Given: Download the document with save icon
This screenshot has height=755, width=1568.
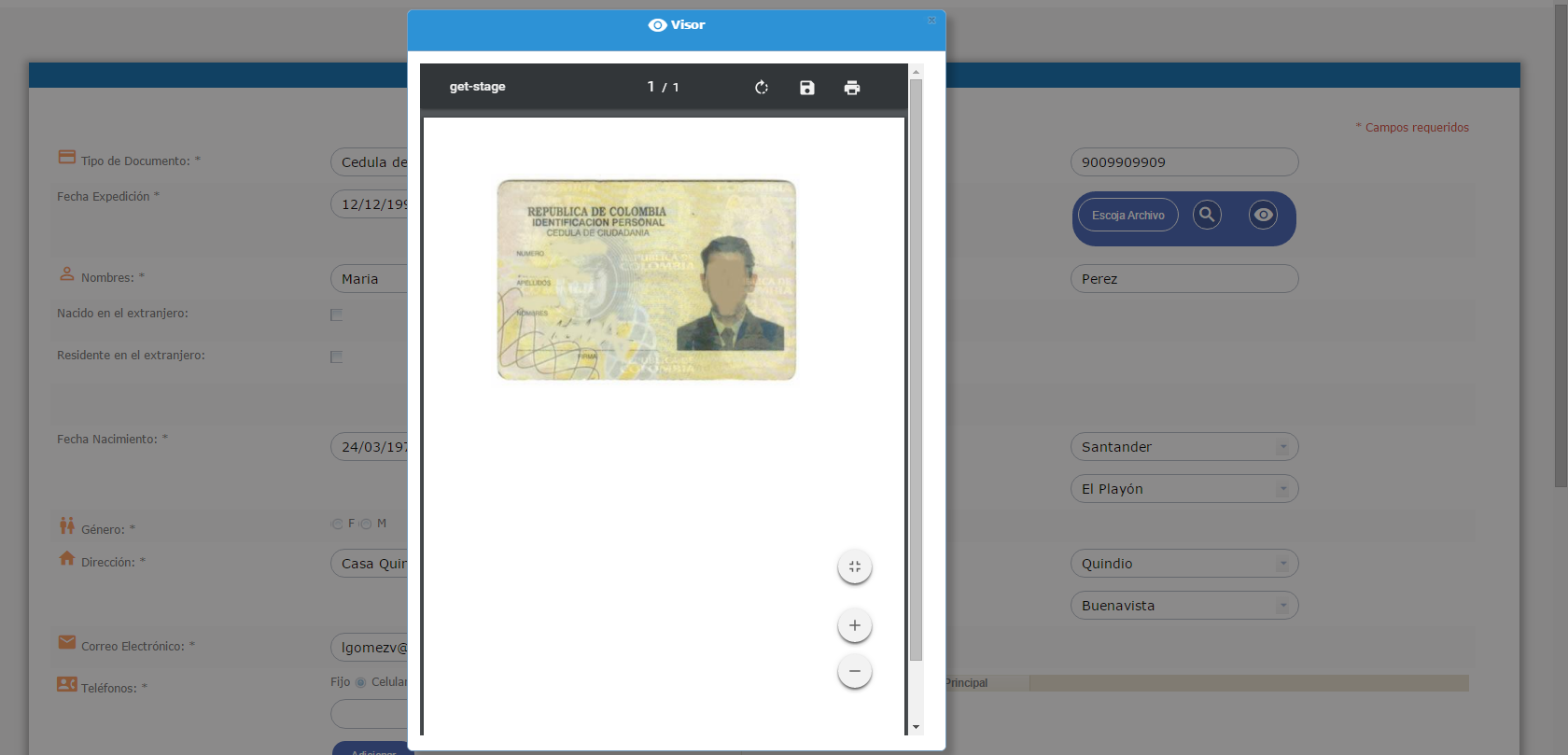Looking at the screenshot, I should pos(807,88).
